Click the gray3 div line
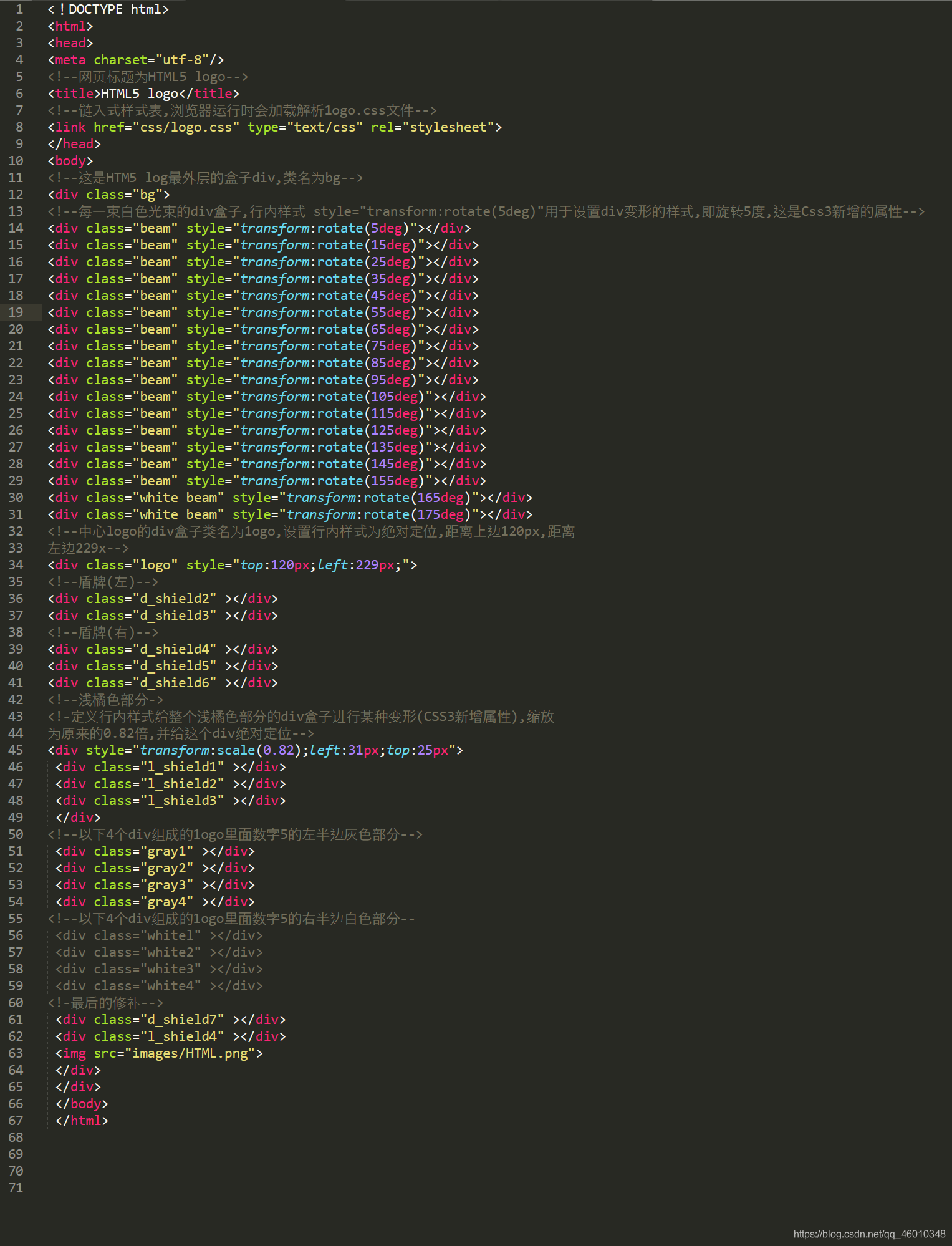Screen dimensions: 952x1246 pyautogui.click(x=155, y=885)
